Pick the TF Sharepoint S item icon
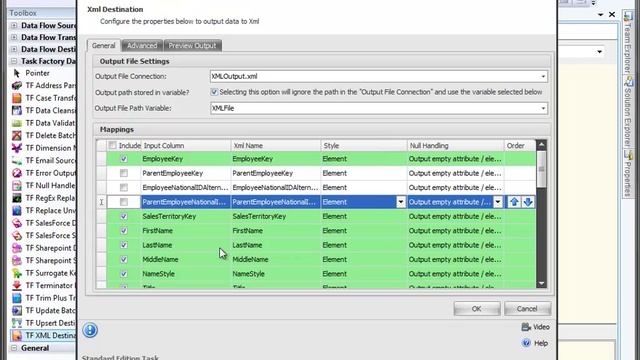640x360 pixels. point(17,260)
